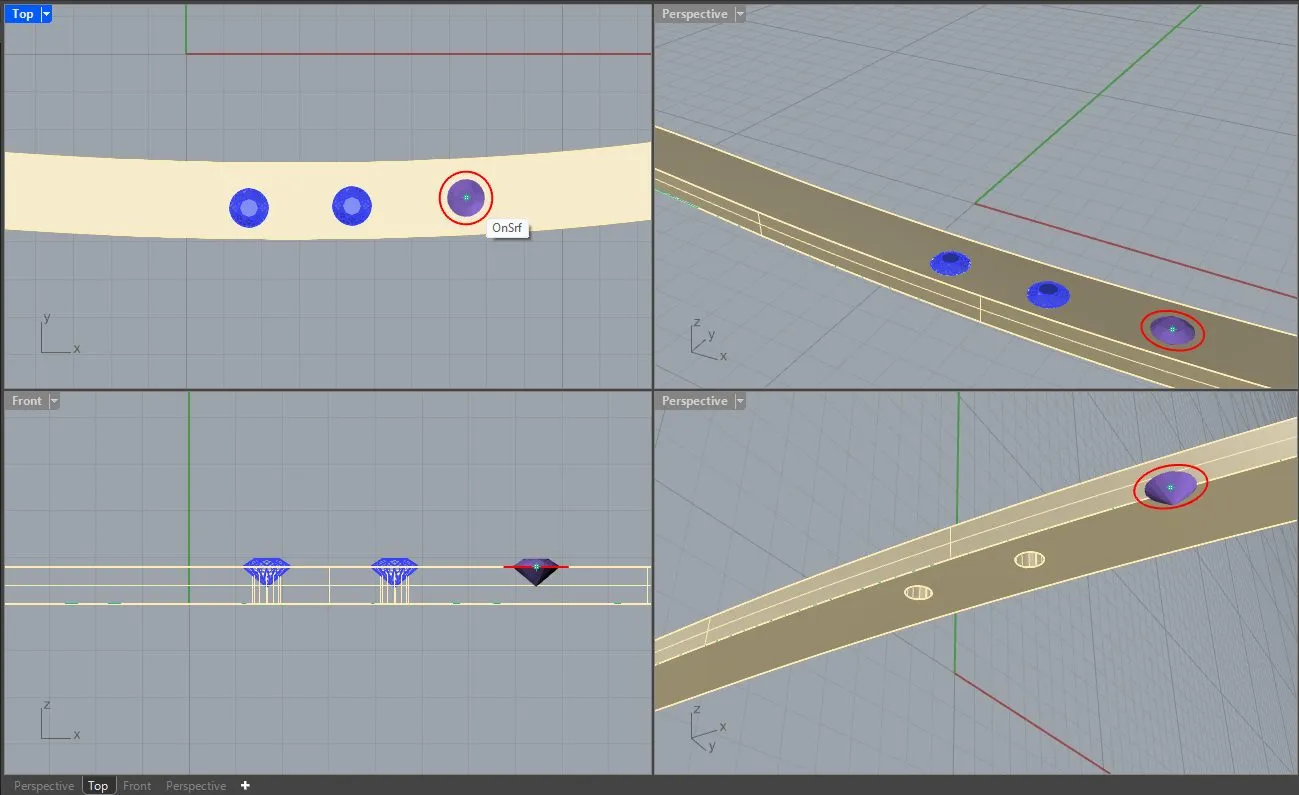Screen dimensions: 1299x795
Task: Expand the upper Perspective viewport dropdown arrow
Action: pos(740,14)
